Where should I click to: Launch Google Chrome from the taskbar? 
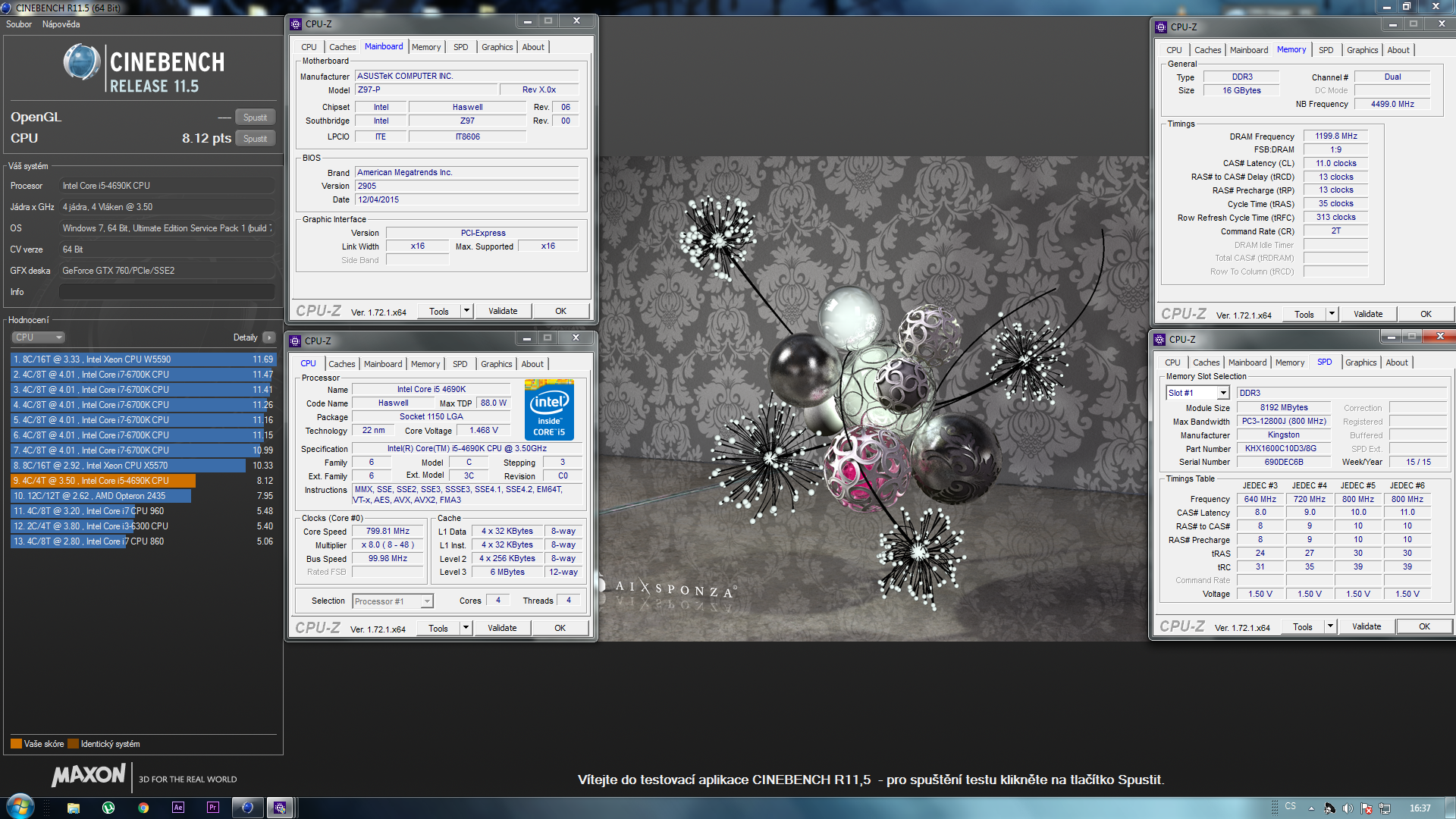click(143, 808)
